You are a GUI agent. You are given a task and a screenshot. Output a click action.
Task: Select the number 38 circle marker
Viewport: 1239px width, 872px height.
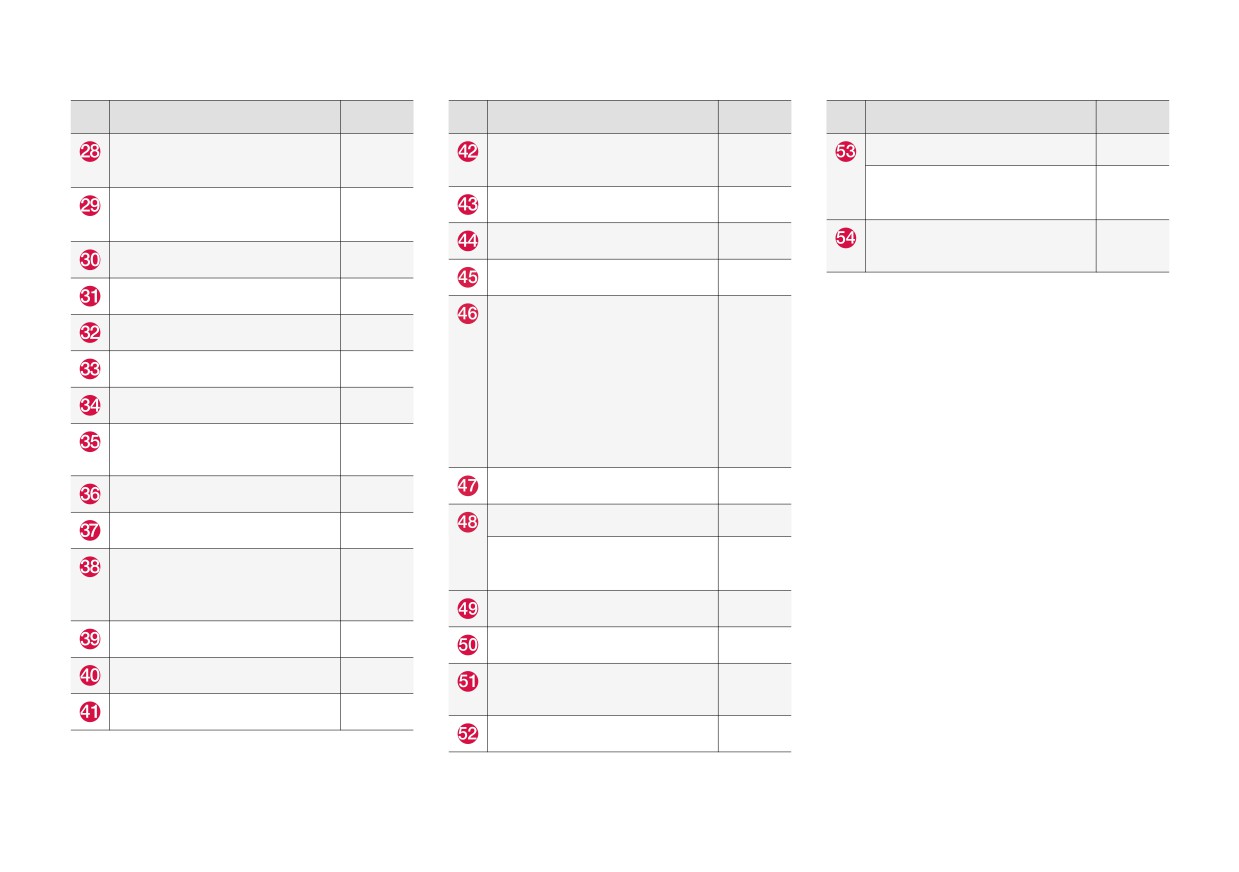tap(90, 567)
